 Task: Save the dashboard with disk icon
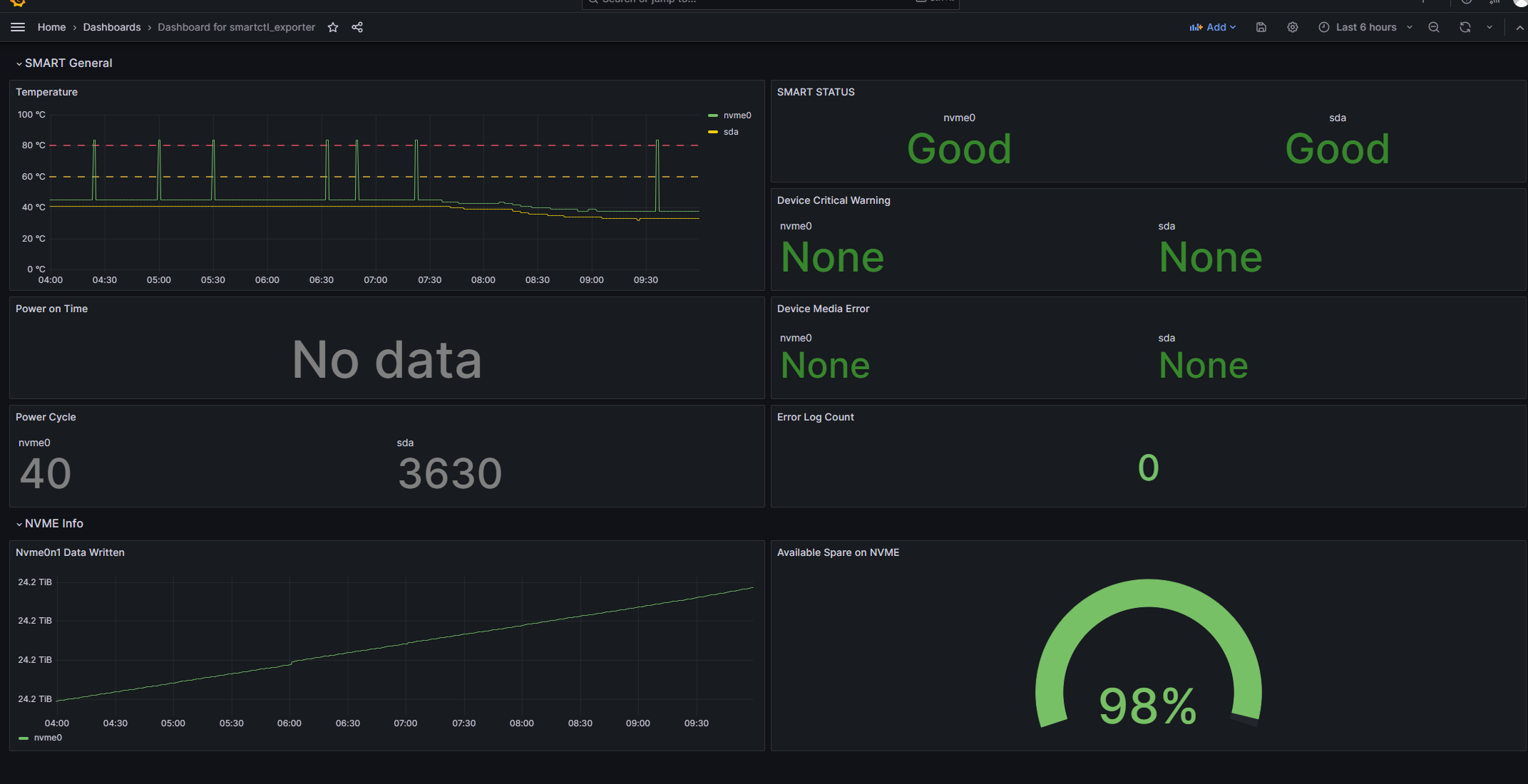tap(1261, 27)
